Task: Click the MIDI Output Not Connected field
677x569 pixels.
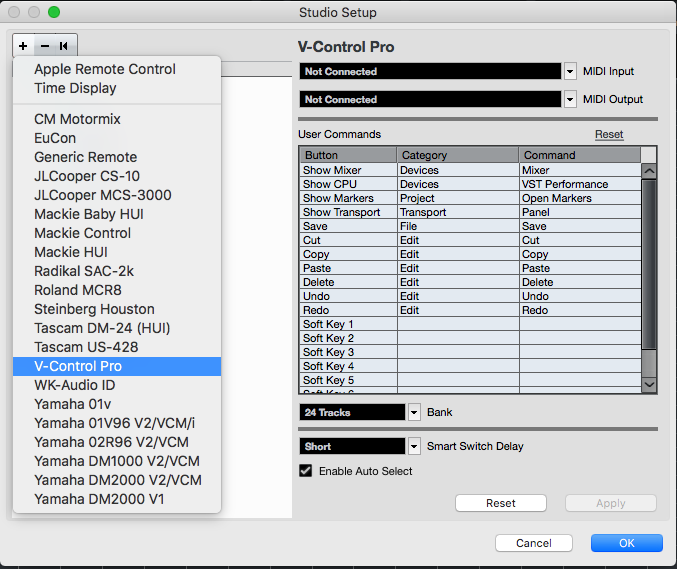Action: 430,99
